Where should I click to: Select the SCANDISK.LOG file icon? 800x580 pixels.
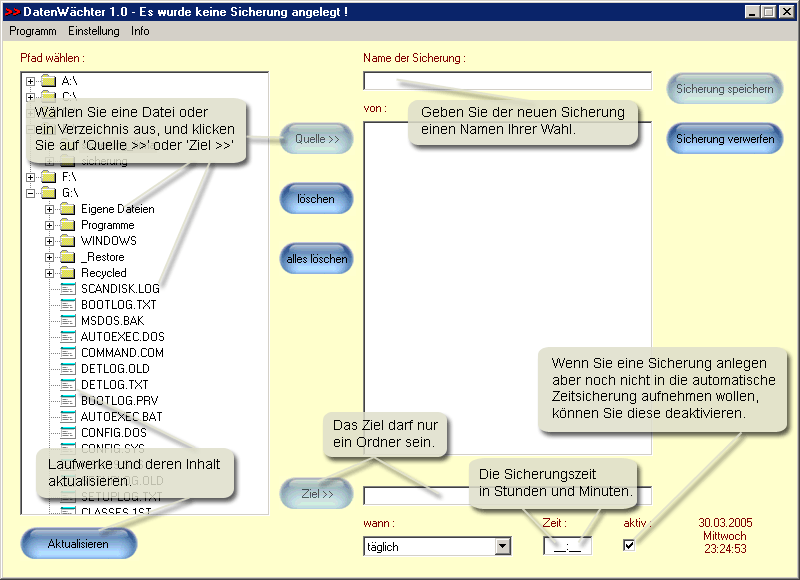point(68,289)
